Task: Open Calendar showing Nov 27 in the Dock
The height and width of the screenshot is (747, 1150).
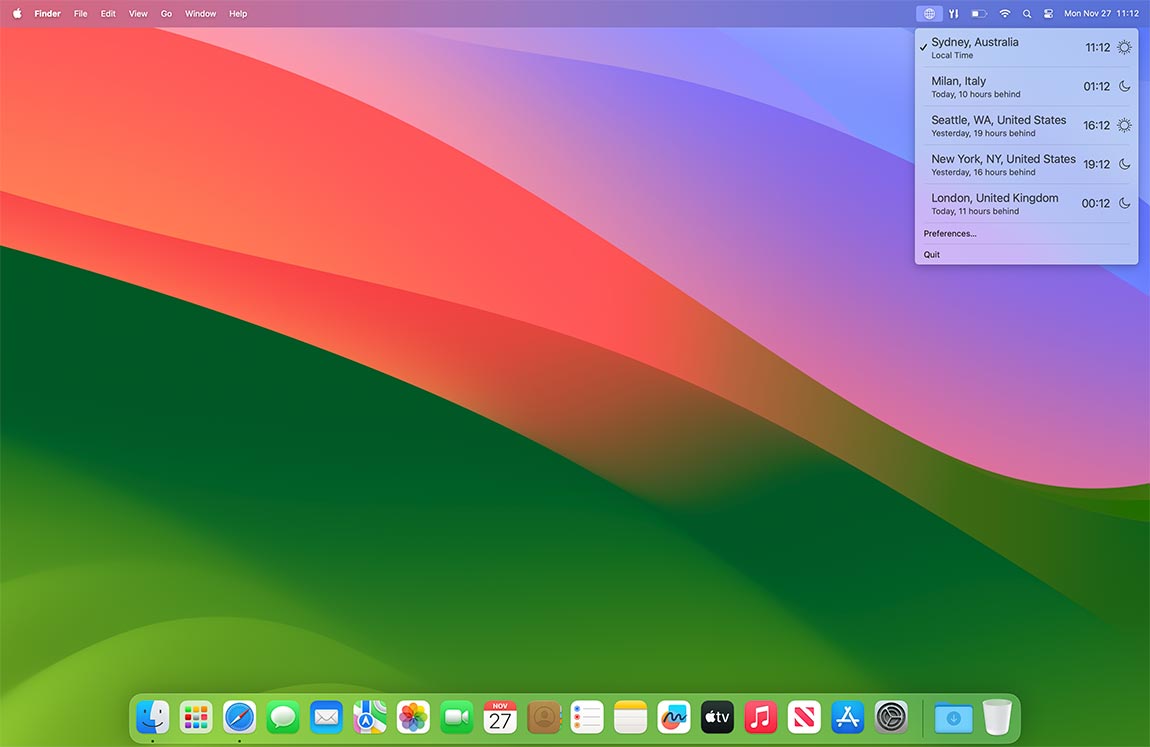Action: click(499, 717)
